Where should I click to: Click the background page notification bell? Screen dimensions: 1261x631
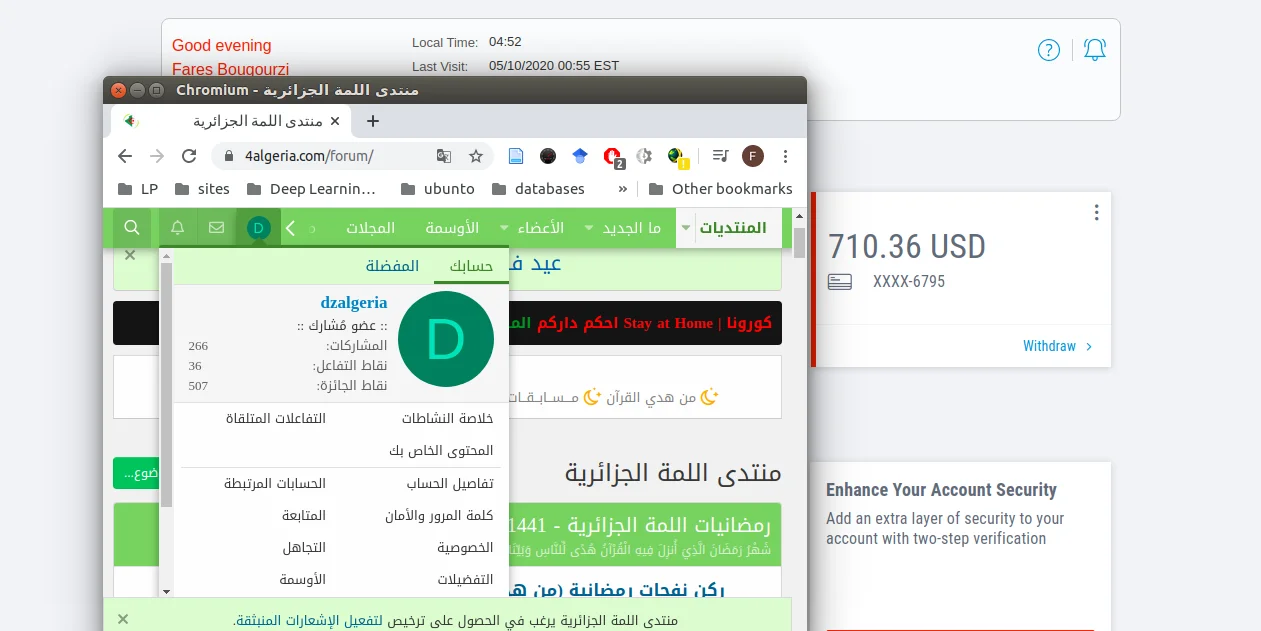(x=1095, y=50)
